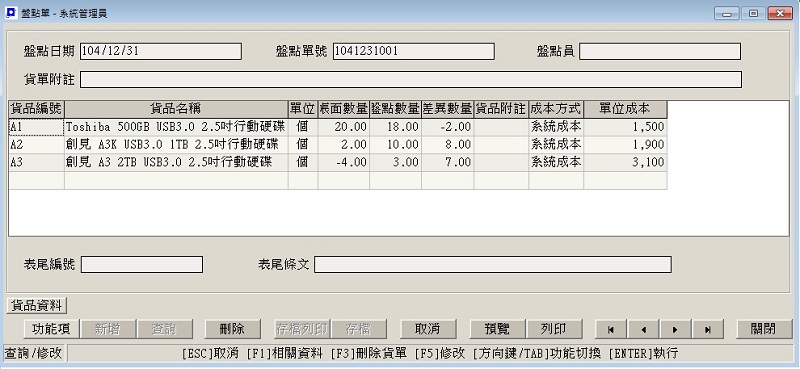Click the 表尾條文 input field
This screenshot has height=369, width=800.
(492, 264)
